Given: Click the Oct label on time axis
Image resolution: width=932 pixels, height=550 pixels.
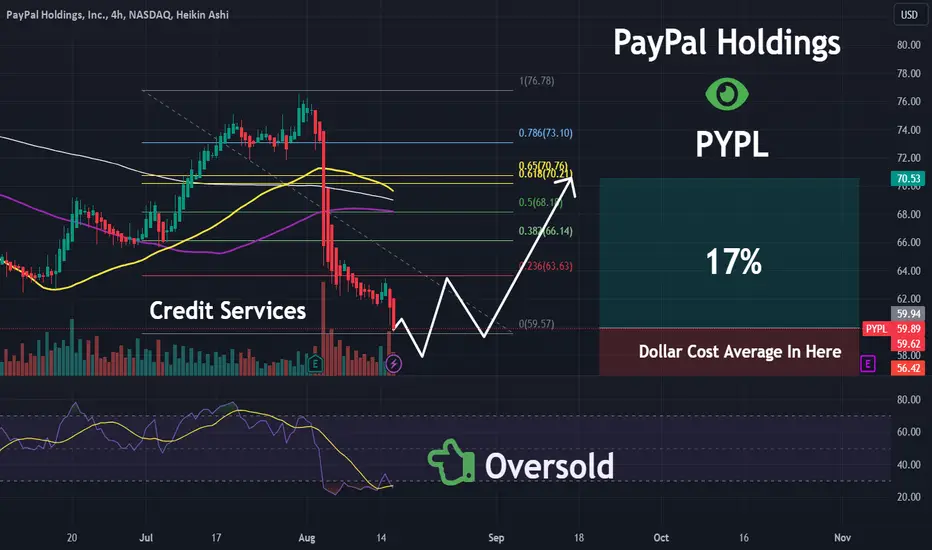Looking at the screenshot, I should click(661, 538).
